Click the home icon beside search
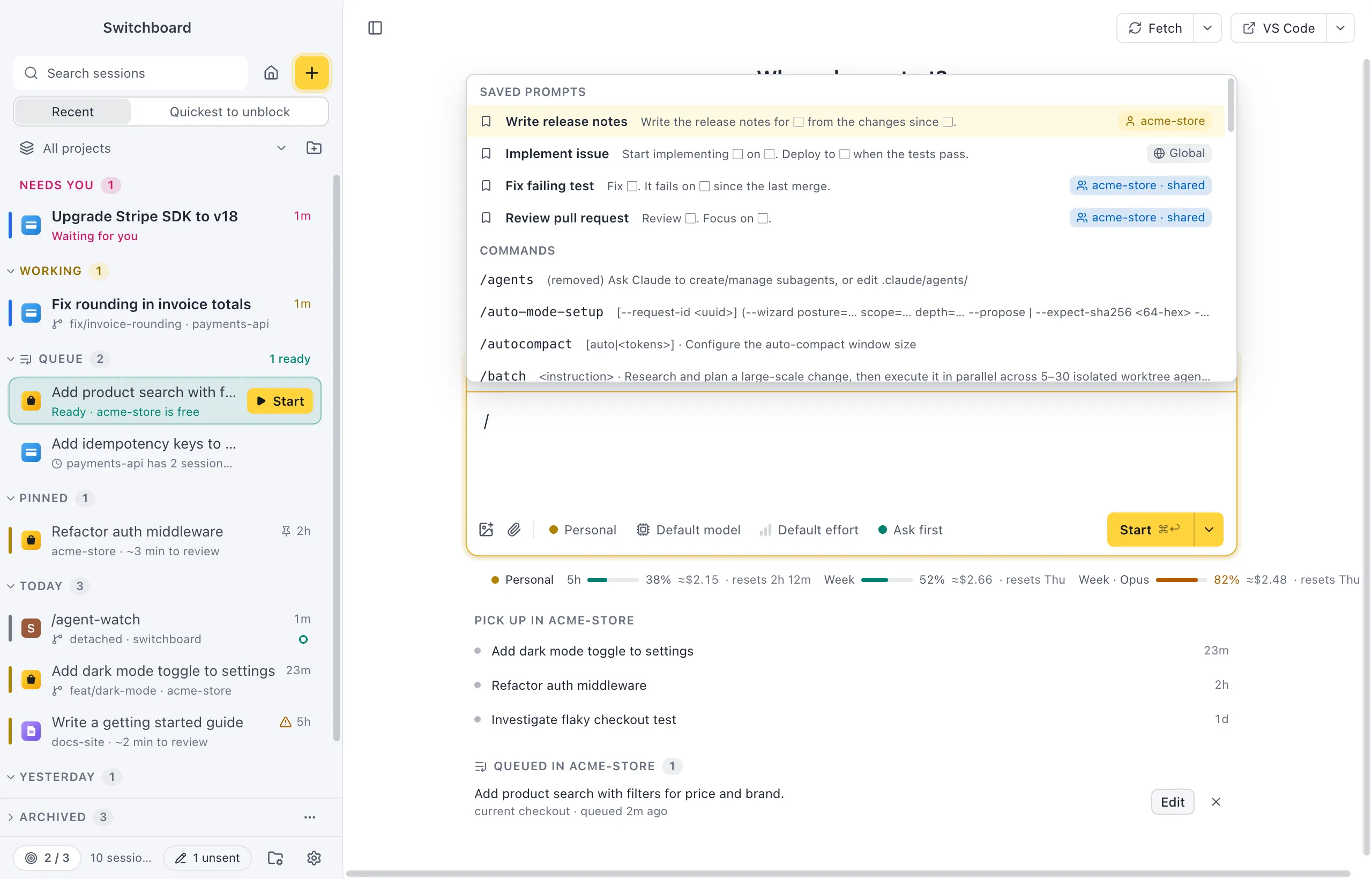 271,73
